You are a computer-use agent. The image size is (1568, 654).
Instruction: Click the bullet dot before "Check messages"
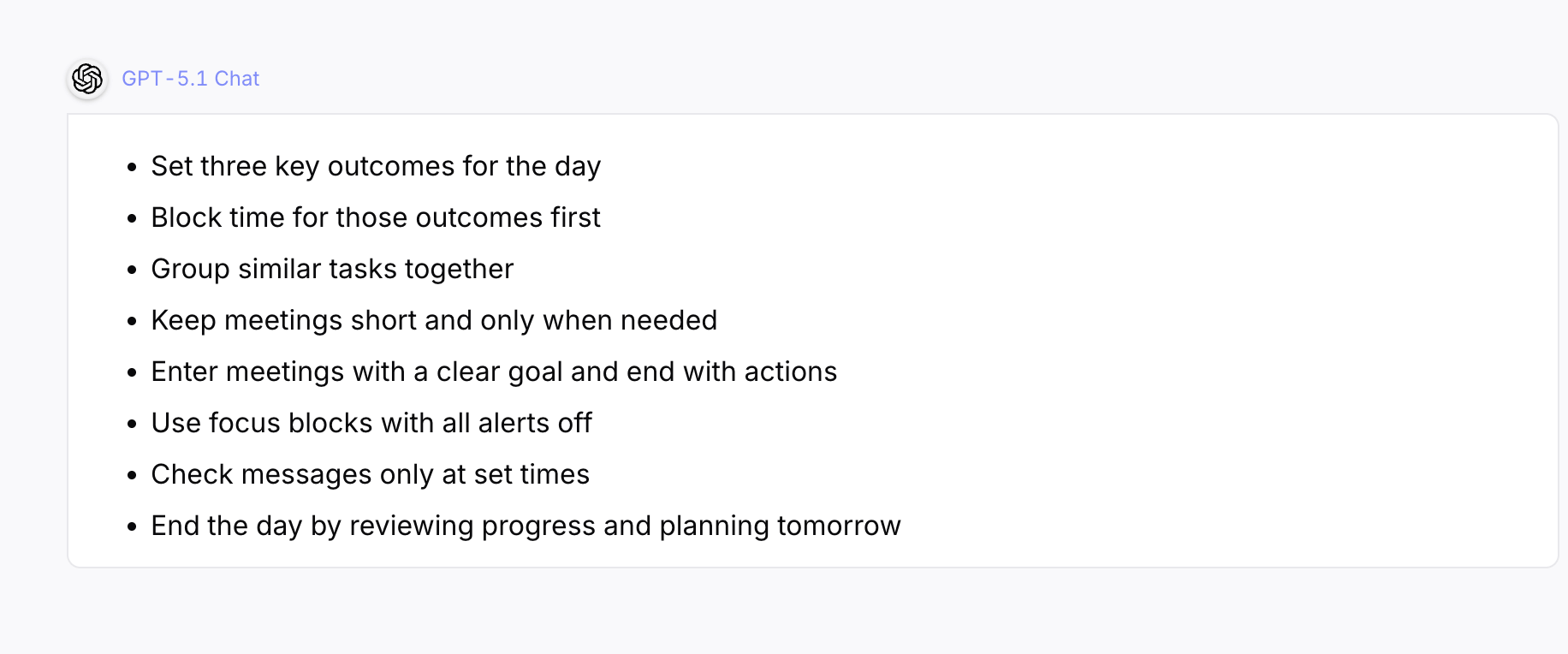[132, 476]
